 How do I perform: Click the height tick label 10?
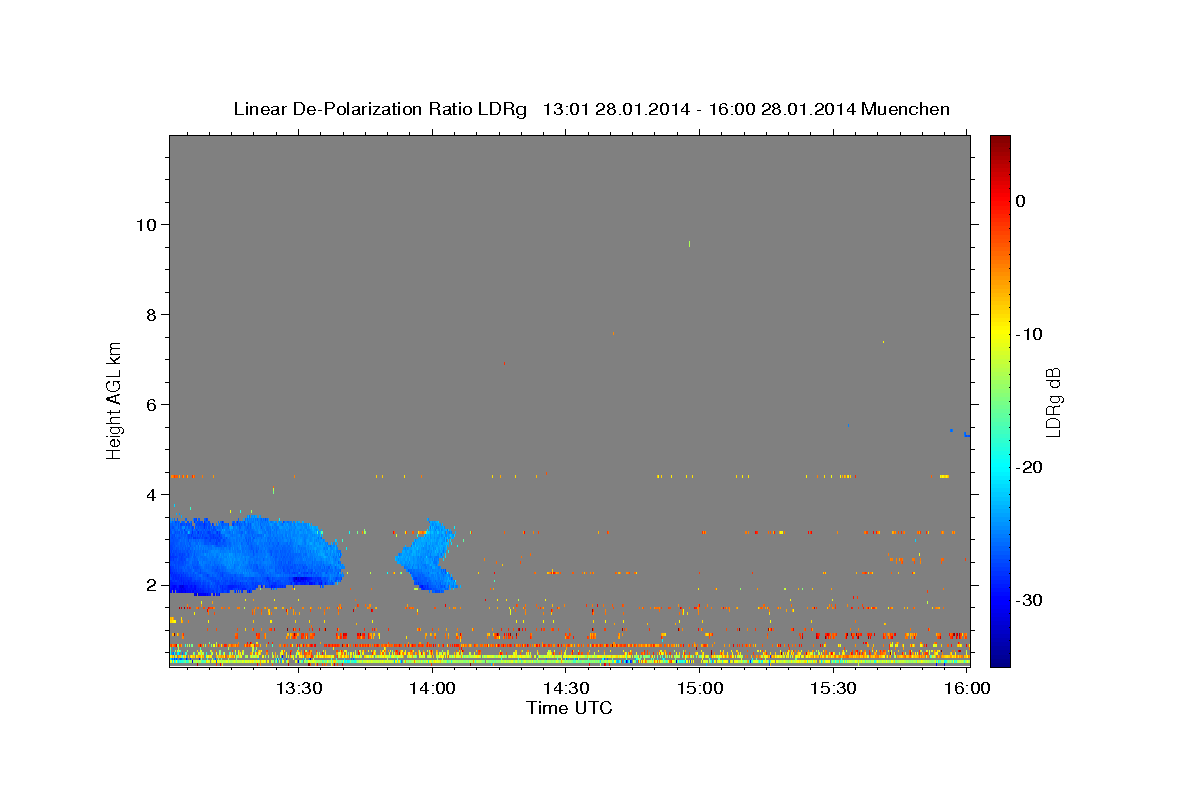(x=147, y=224)
